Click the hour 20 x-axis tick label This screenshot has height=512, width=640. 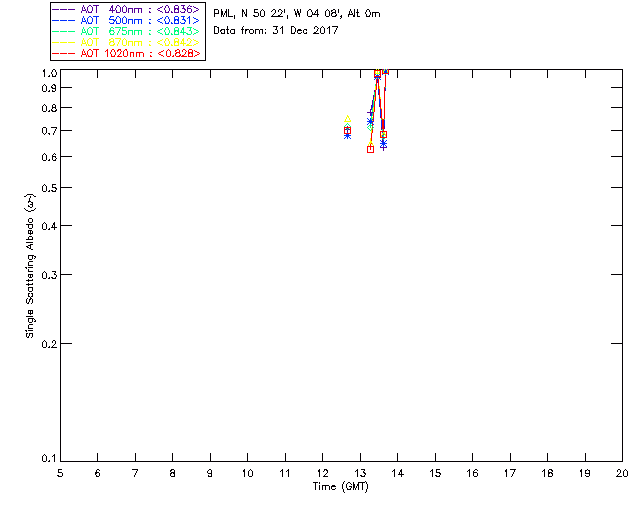[622, 473]
